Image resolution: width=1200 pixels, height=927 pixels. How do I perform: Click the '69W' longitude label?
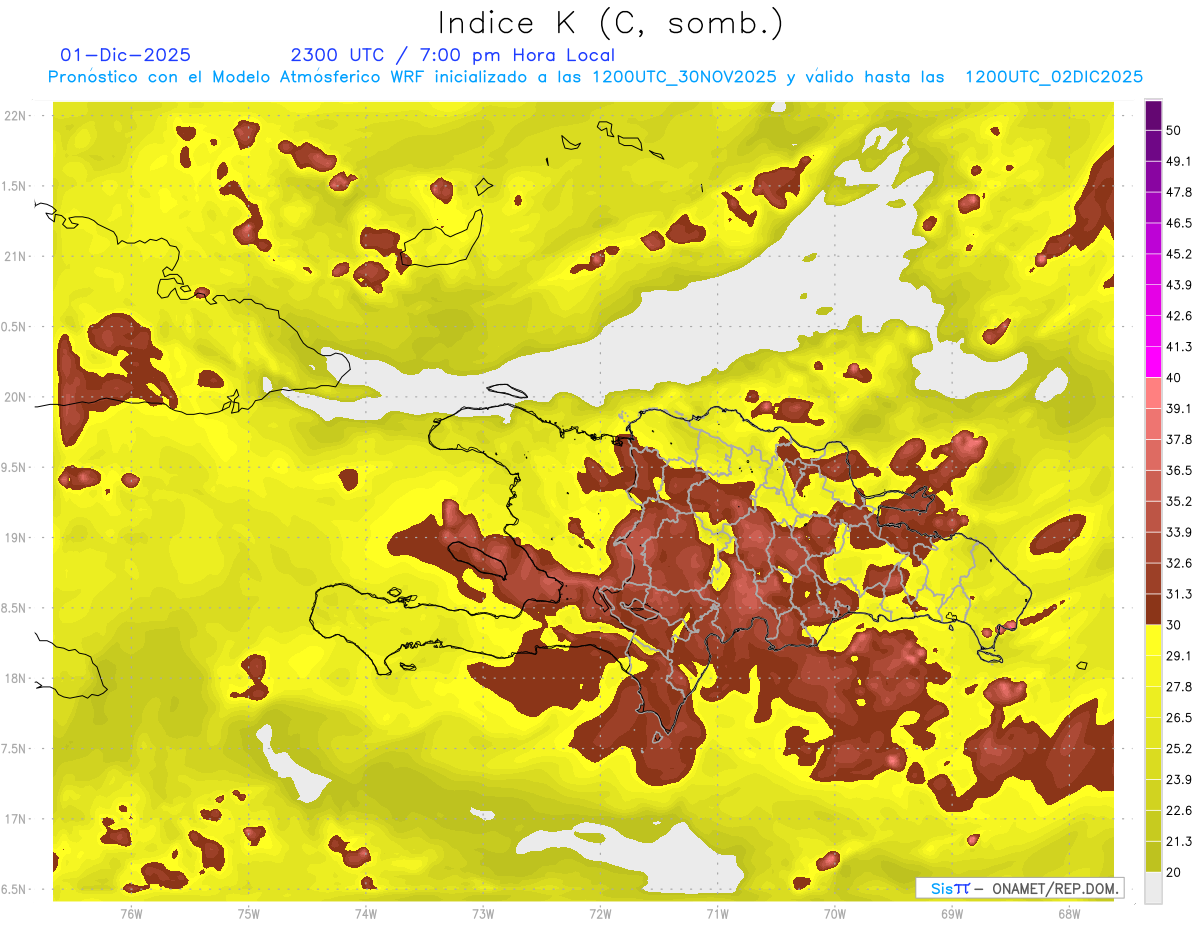(952, 914)
